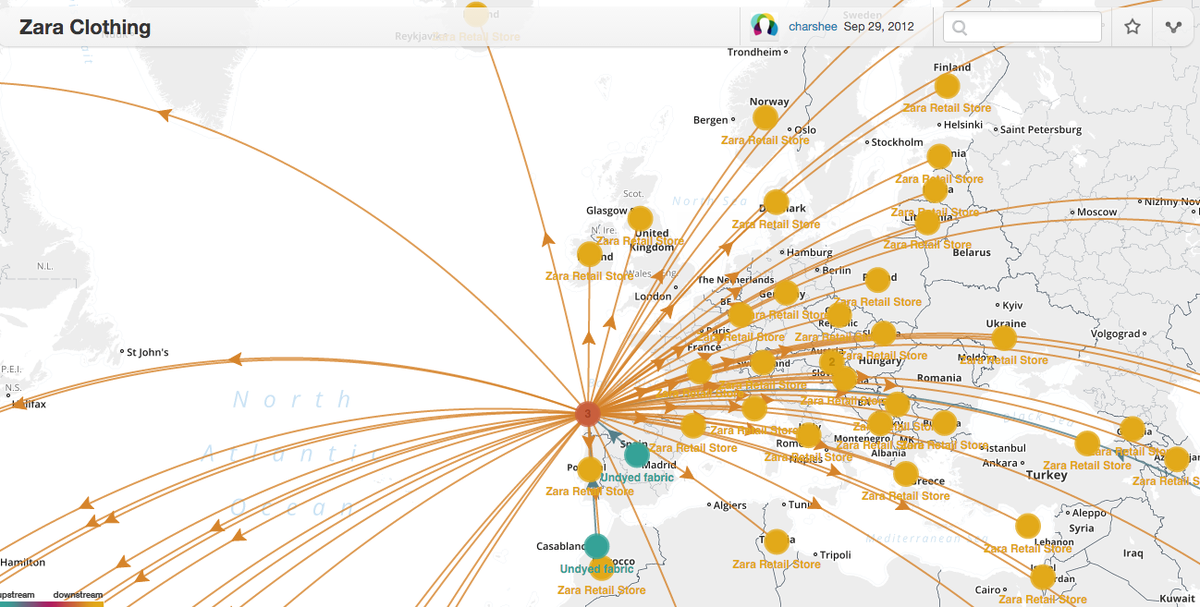Select the store node on Ukraine

[1004, 338]
